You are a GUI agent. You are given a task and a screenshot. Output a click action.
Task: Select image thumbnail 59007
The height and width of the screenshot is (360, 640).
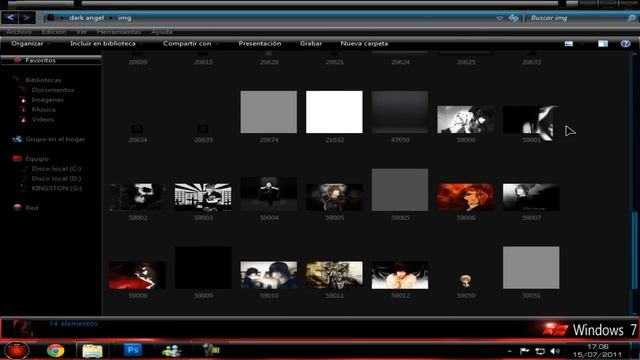pyautogui.click(x=531, y=197)
